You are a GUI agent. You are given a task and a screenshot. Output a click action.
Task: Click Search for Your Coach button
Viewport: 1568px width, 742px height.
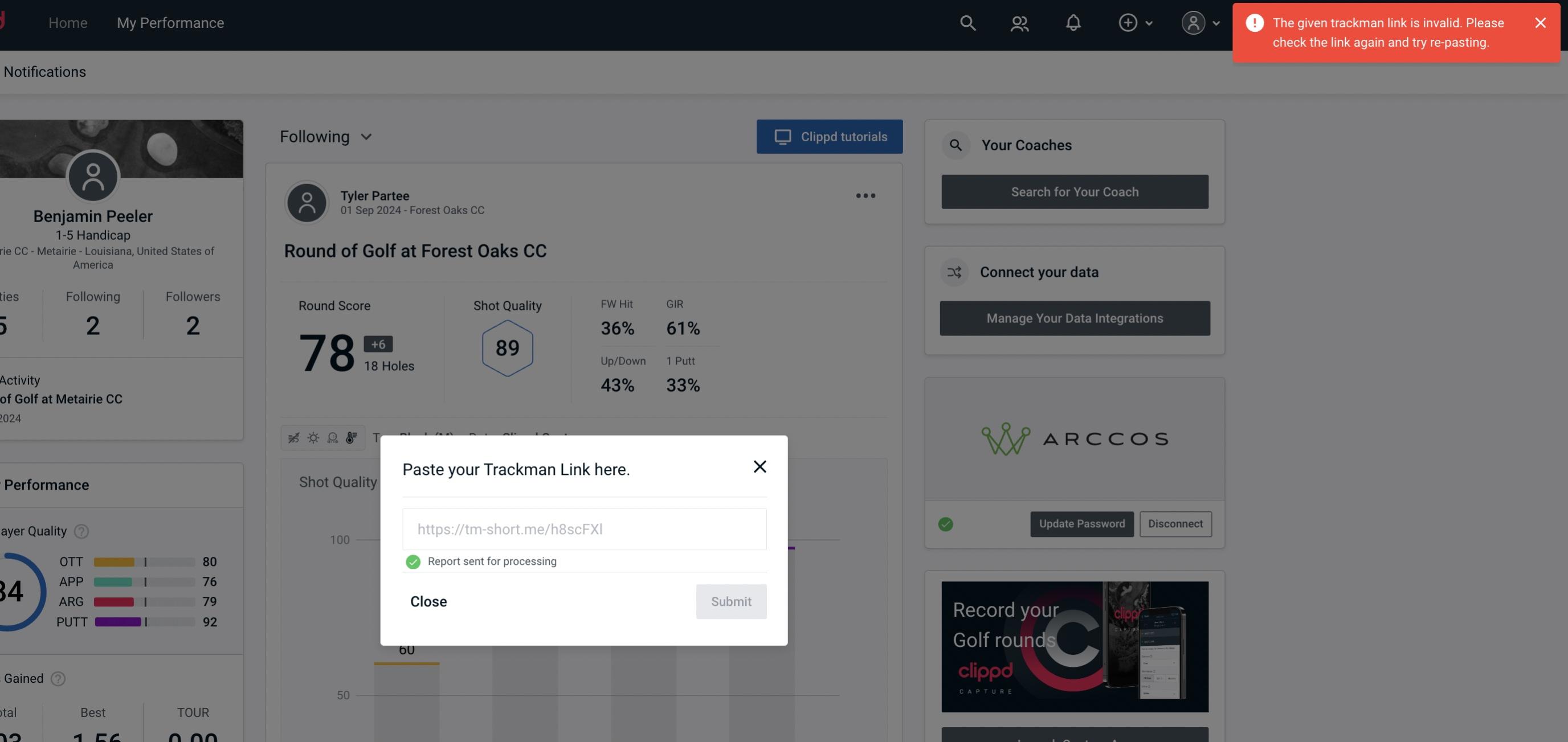click(1075, 191)
